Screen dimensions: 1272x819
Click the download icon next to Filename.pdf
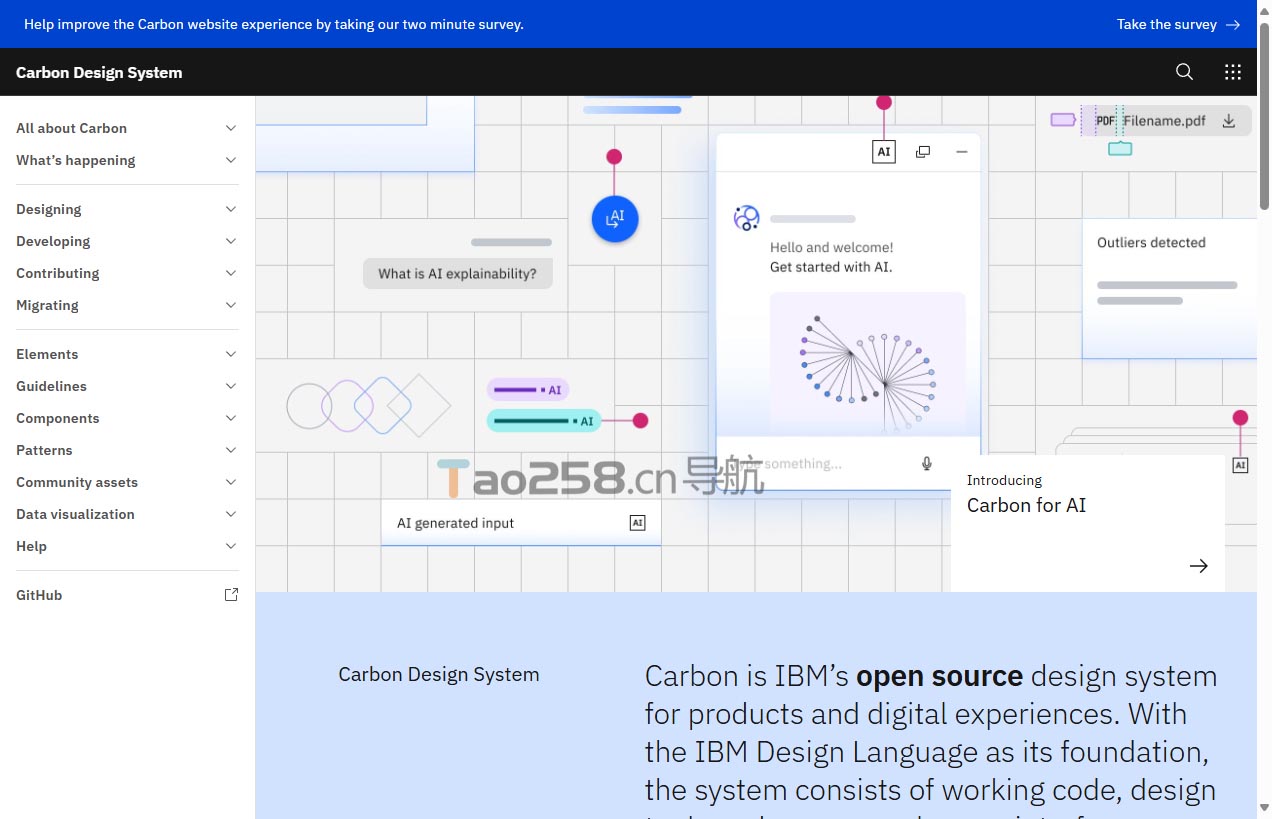1229,121
